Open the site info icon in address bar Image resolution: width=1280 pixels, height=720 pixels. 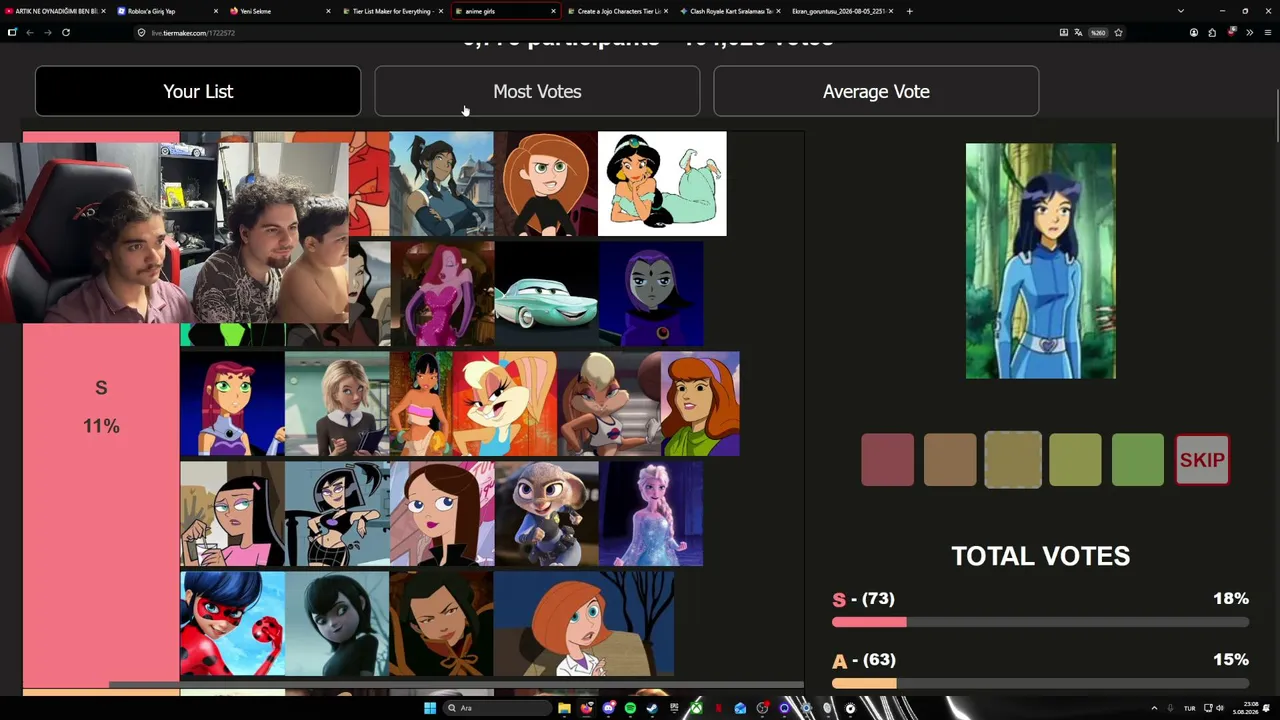coord(142,32)
